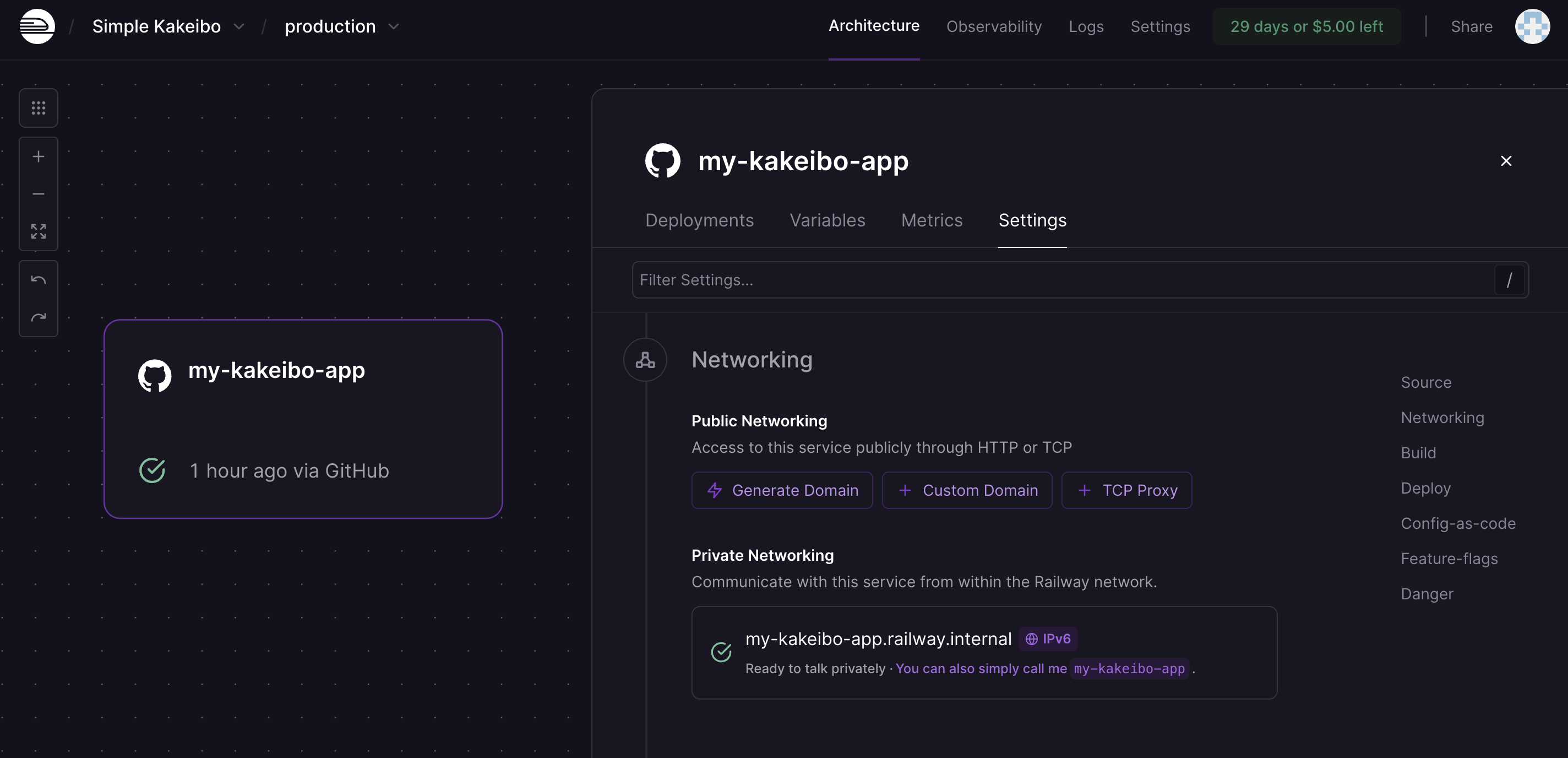
Task: Switch to the Variables tab
Action: pos(826,220)
